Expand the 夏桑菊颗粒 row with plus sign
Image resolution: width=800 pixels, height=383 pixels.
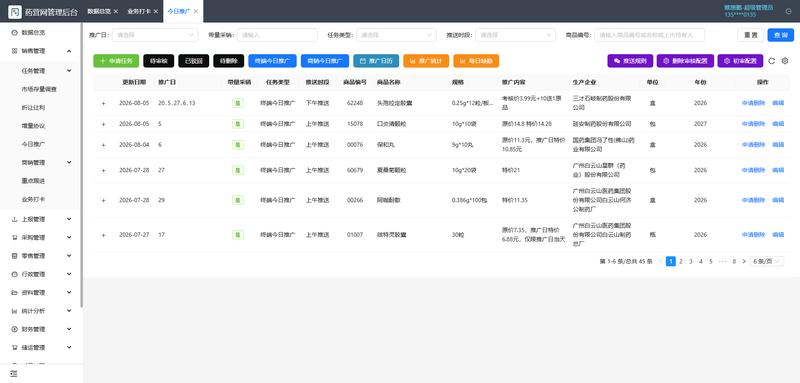click(x=103, y=170)
